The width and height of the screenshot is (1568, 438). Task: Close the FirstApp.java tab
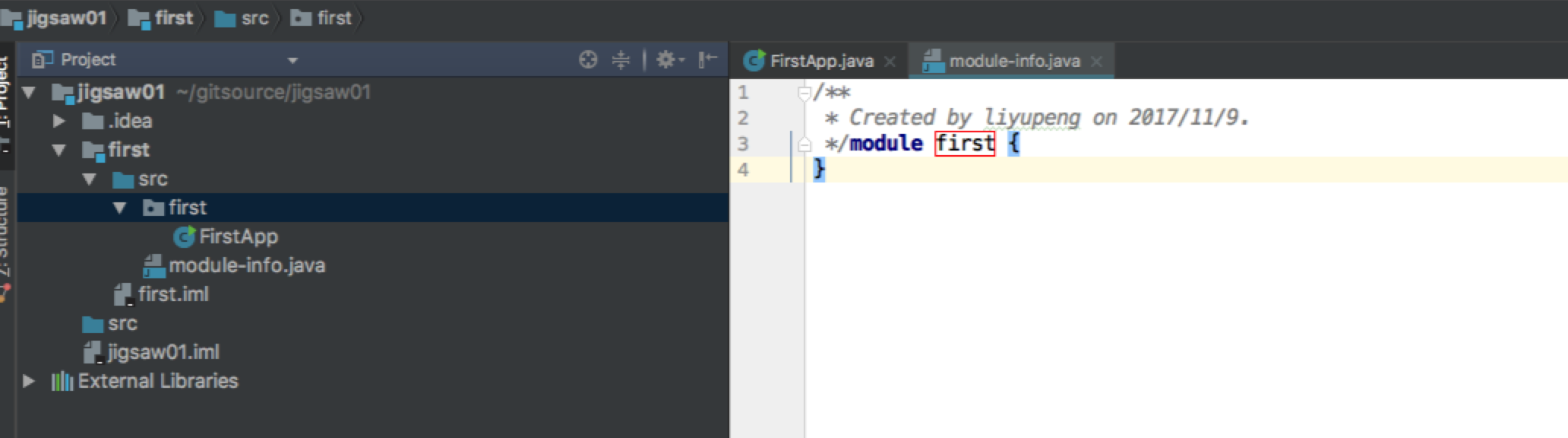(x=890, y=62)
